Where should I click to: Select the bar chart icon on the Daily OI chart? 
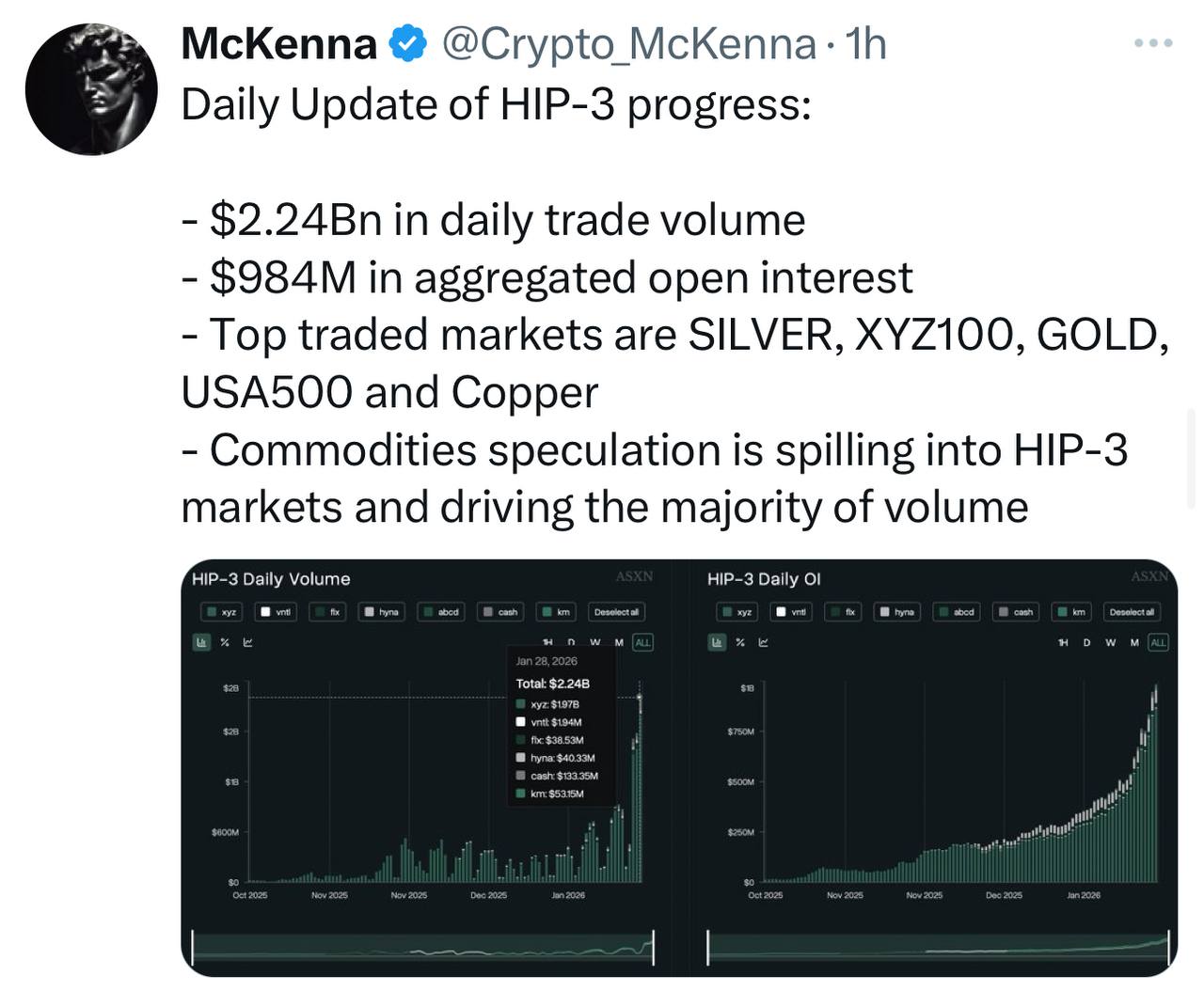pyautogui.click(x=719, y=642)
